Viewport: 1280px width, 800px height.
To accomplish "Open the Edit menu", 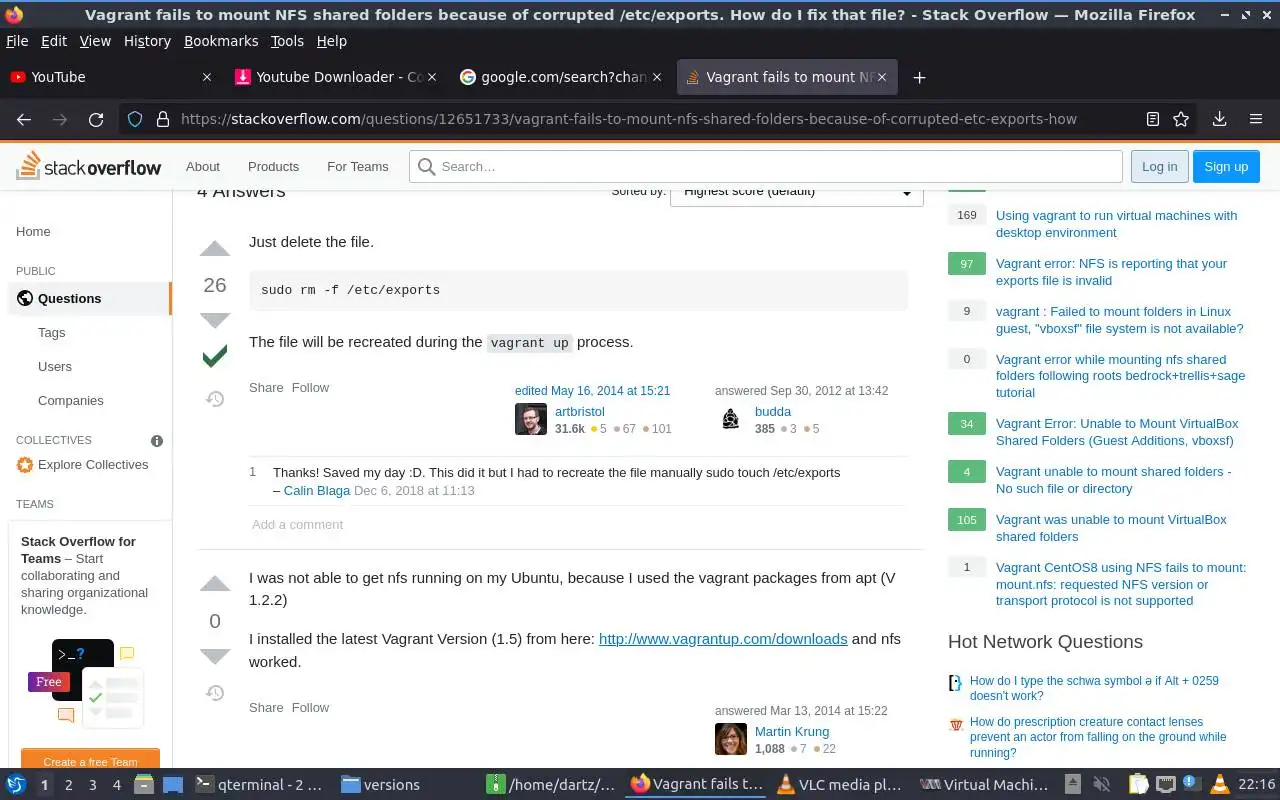I will click(54, 41).
